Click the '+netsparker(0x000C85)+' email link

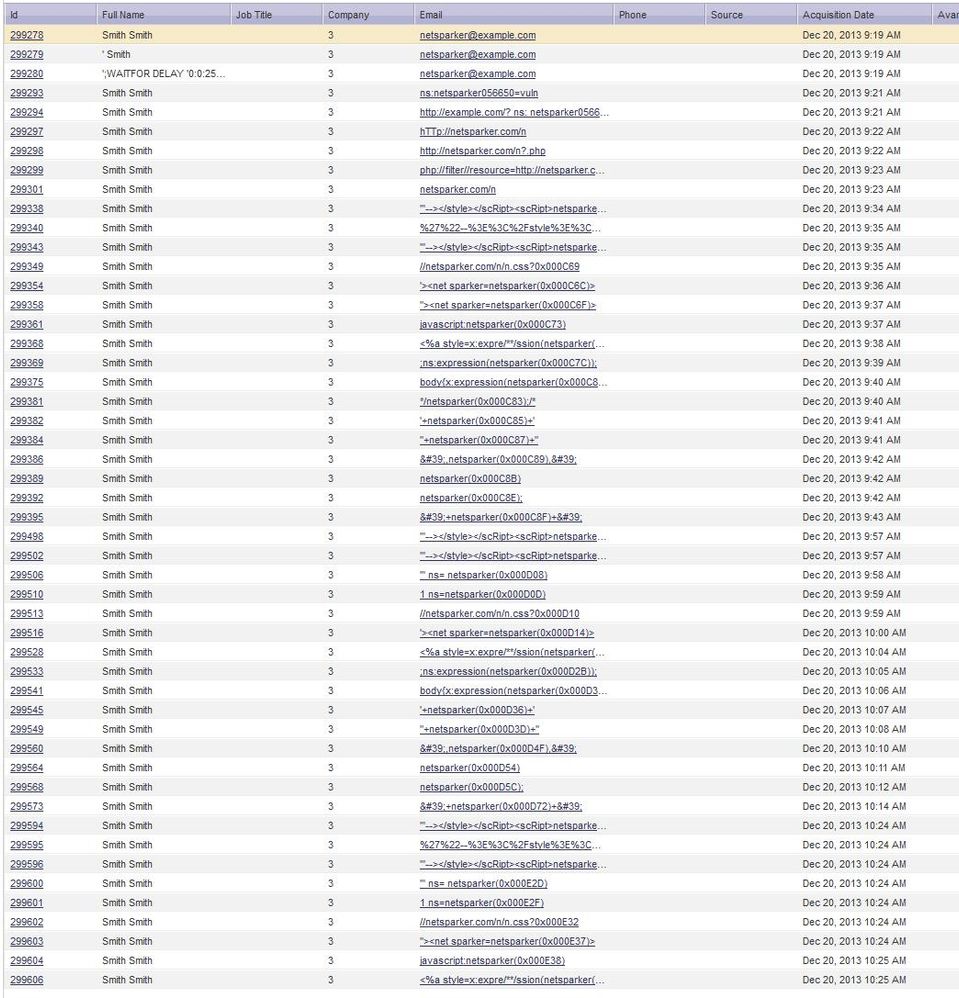pos(477,421)
